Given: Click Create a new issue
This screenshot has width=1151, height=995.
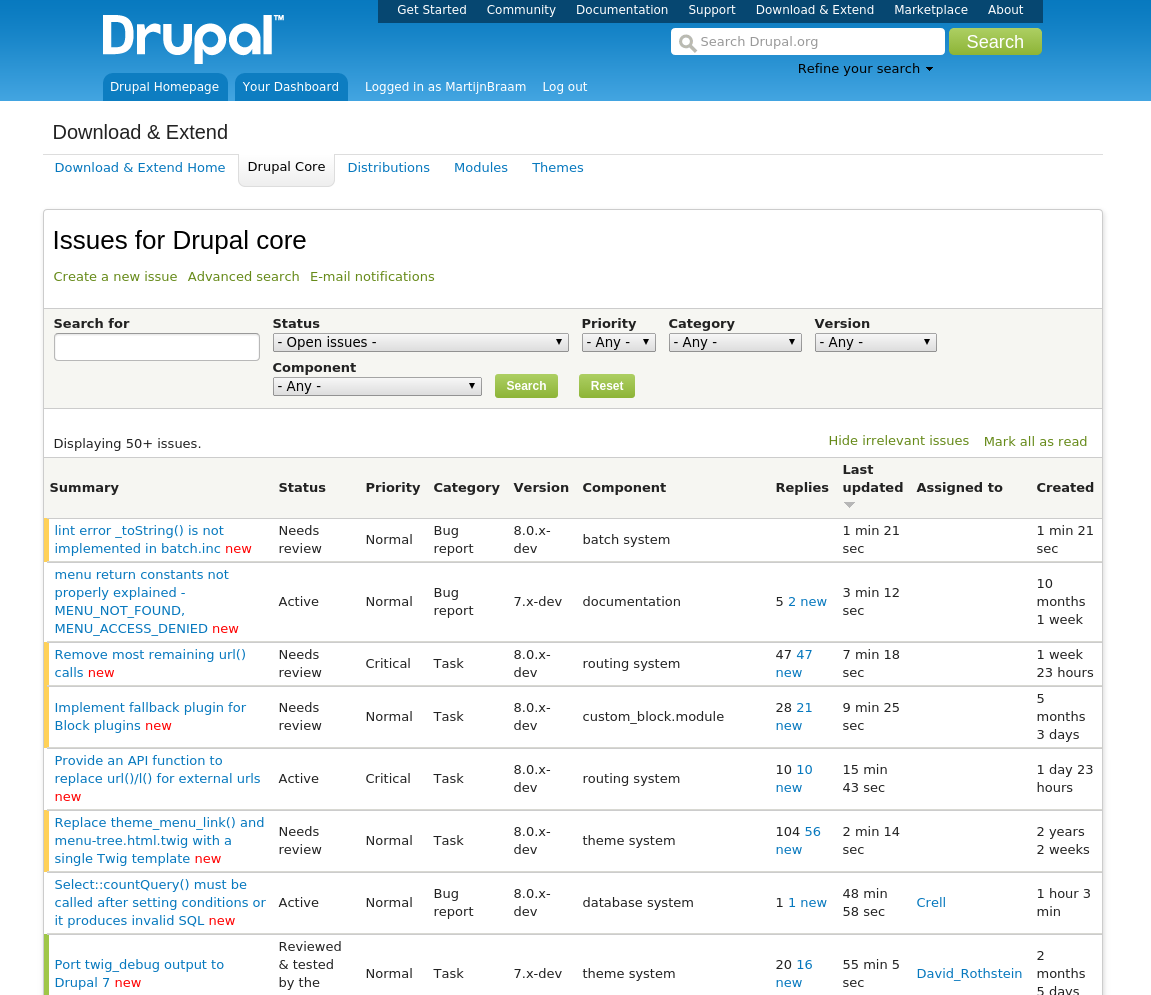Looking at the screenshot, I should [x=115, y=277].
